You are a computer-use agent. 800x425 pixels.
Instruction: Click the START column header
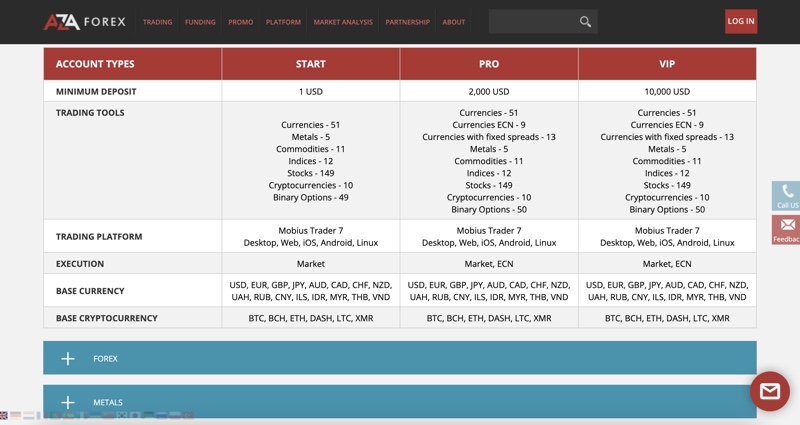pyautogui.click(x=311, y=64)
